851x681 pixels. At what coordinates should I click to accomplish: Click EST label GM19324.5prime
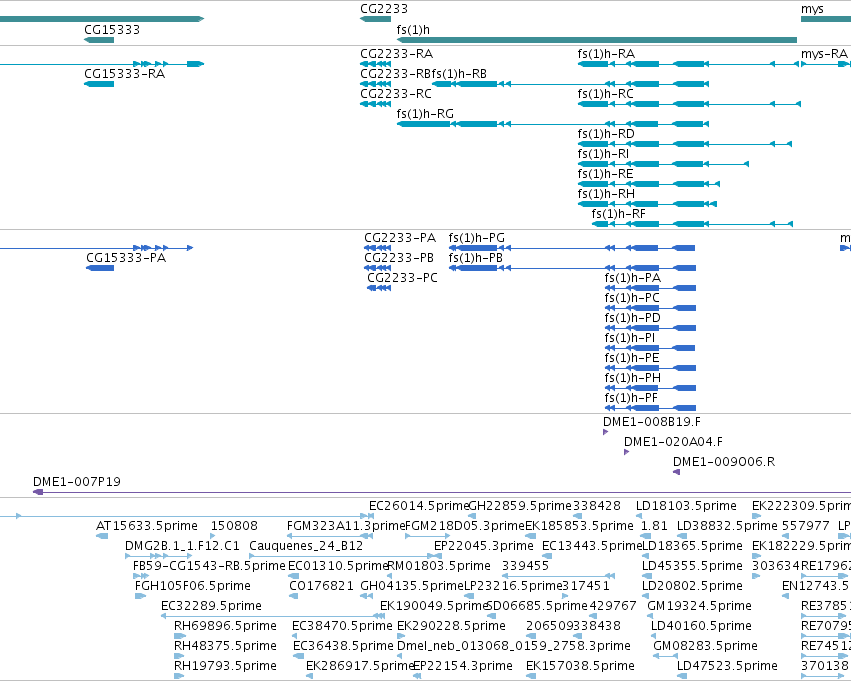[700, 607]
